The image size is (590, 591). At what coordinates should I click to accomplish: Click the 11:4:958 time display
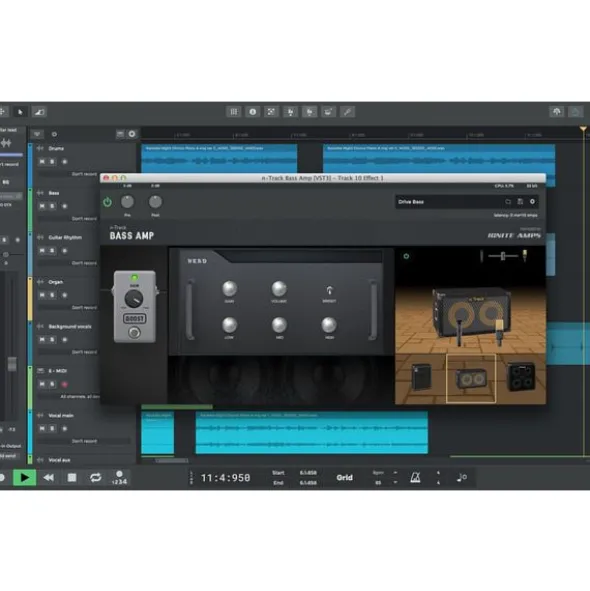point(225,478)
